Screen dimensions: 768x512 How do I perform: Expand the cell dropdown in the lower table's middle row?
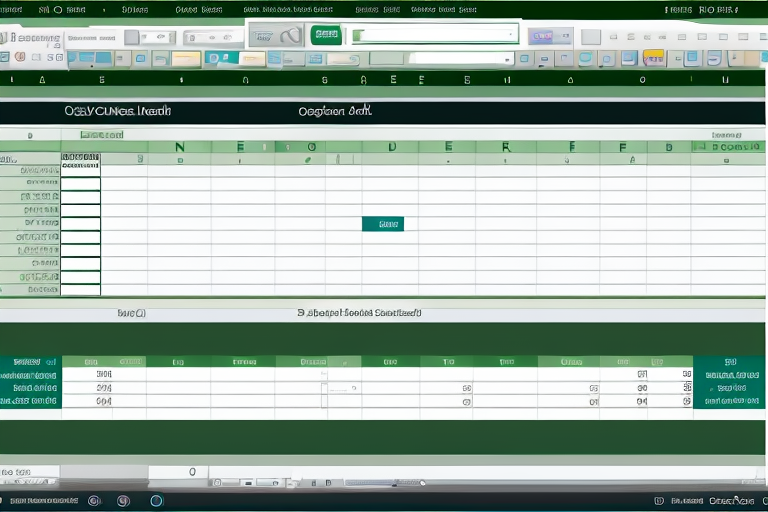coord(354,388)
